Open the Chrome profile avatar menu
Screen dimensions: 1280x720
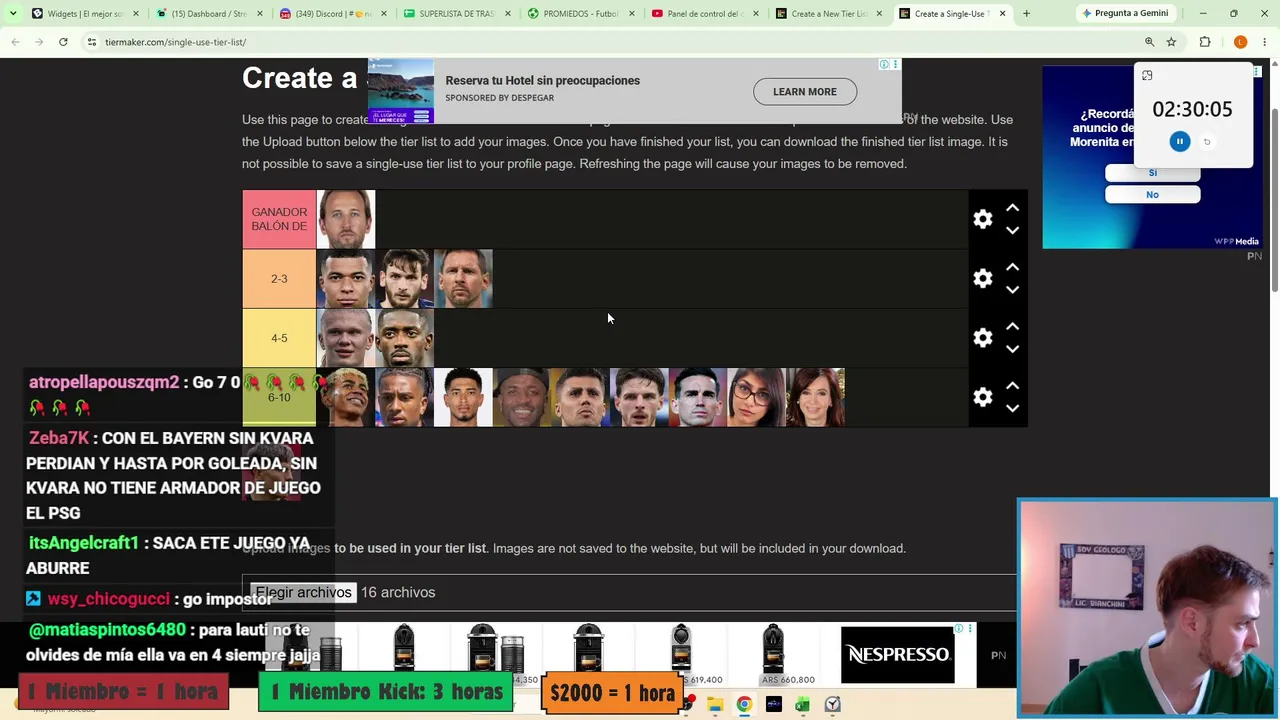1241,42
